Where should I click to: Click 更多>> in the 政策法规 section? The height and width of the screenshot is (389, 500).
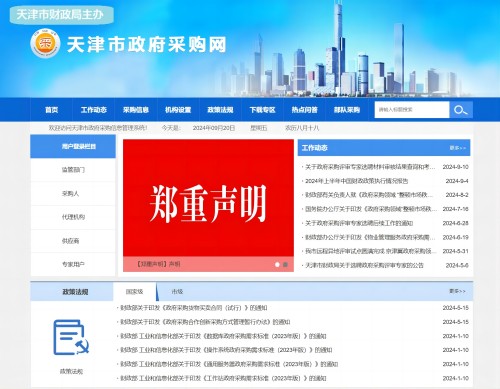click(457, 291)
